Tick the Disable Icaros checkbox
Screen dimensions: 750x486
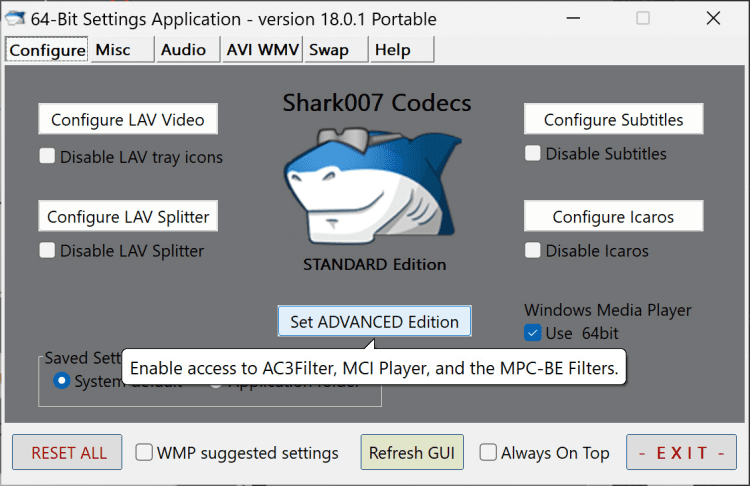534,250
